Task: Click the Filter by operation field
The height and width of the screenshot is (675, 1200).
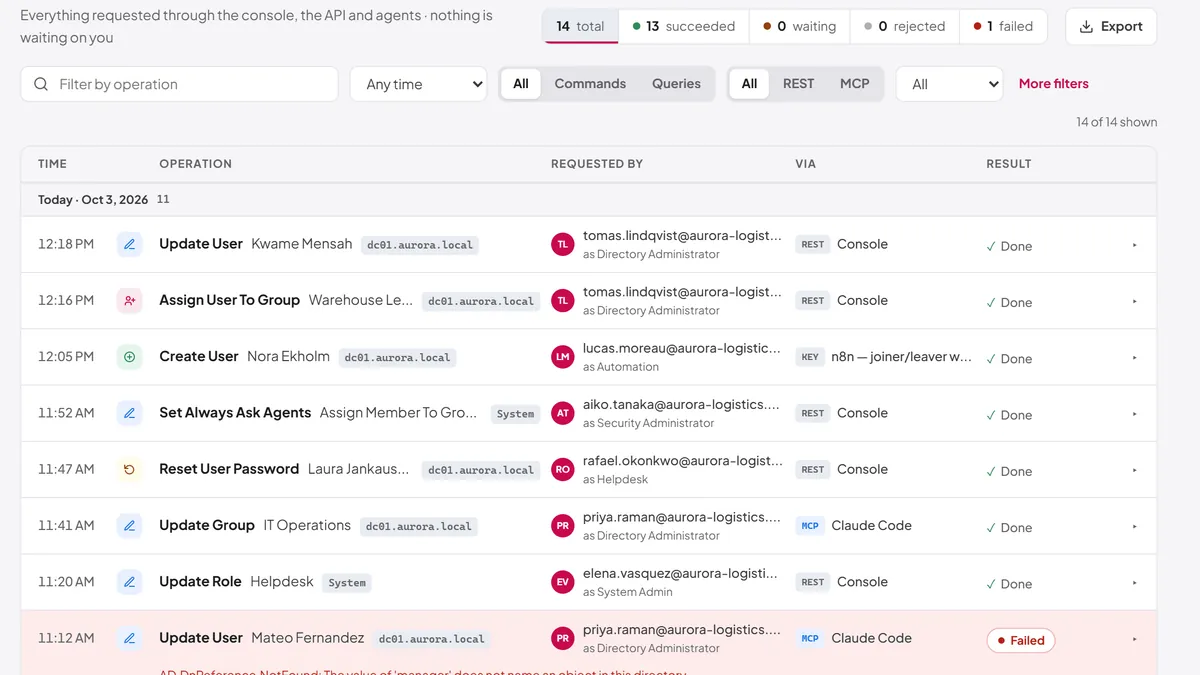Action: 179,84
